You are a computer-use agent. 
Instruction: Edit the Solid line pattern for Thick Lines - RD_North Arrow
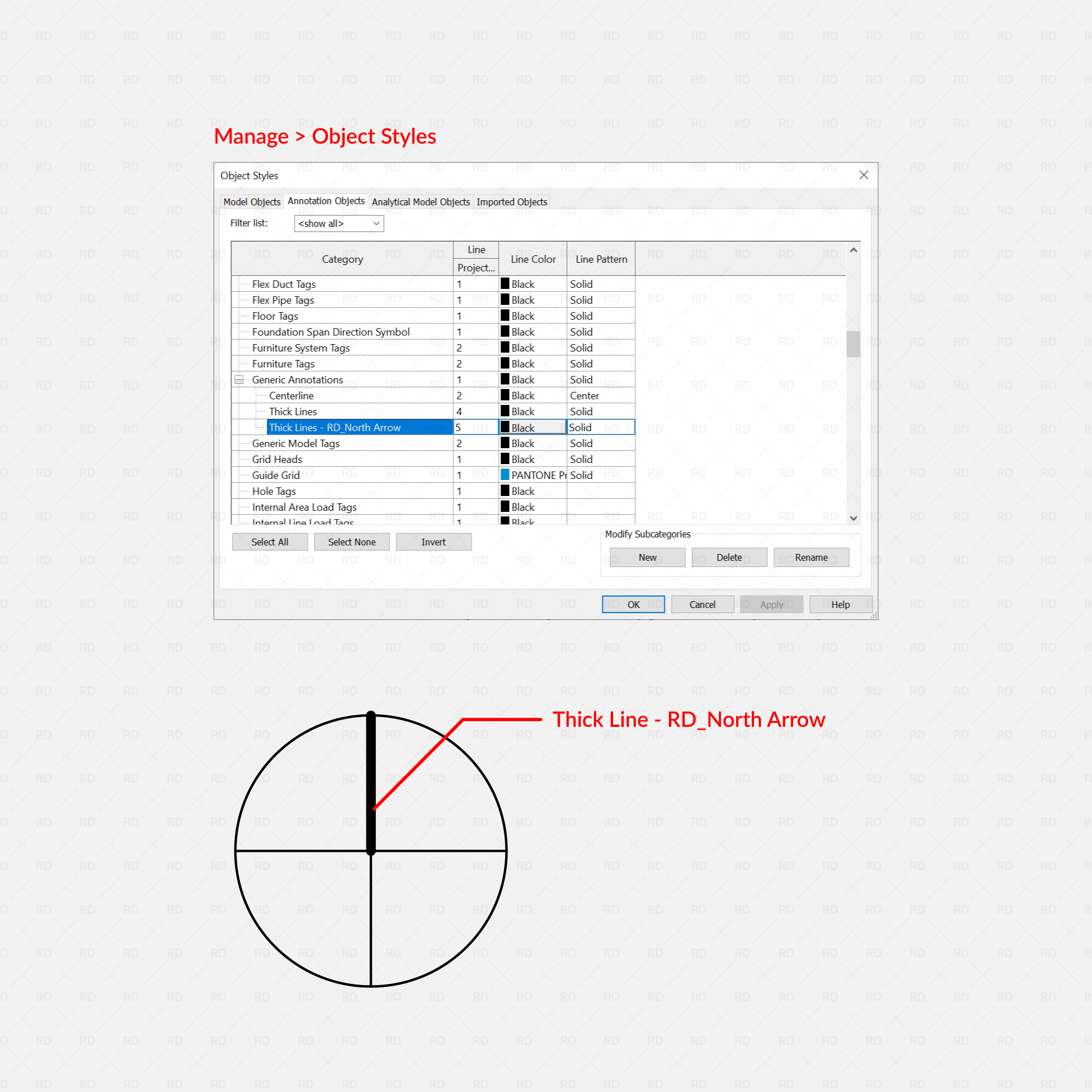pyautogui.click(x=600, y=427)
